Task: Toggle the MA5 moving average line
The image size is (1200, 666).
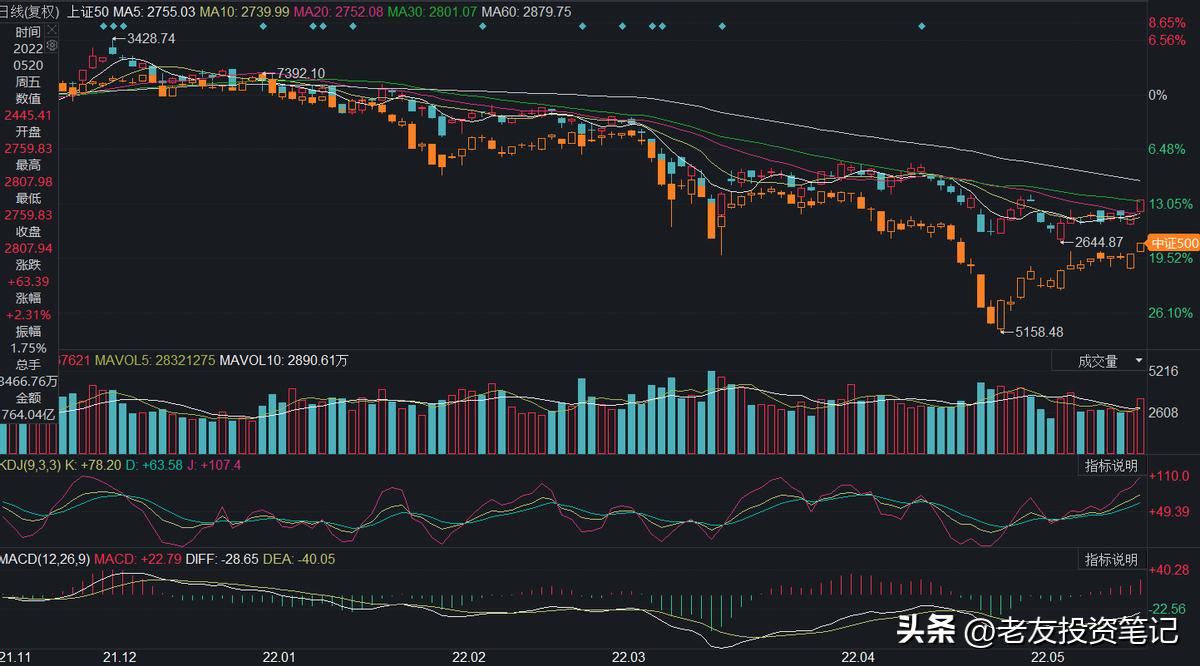Action: pyautogui.click(x=125, y=11)
